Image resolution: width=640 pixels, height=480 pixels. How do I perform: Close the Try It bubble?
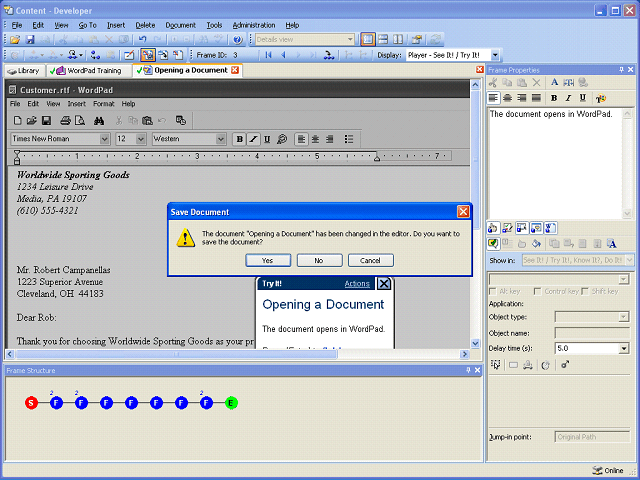pyautogui.click(x=383, y=284)
